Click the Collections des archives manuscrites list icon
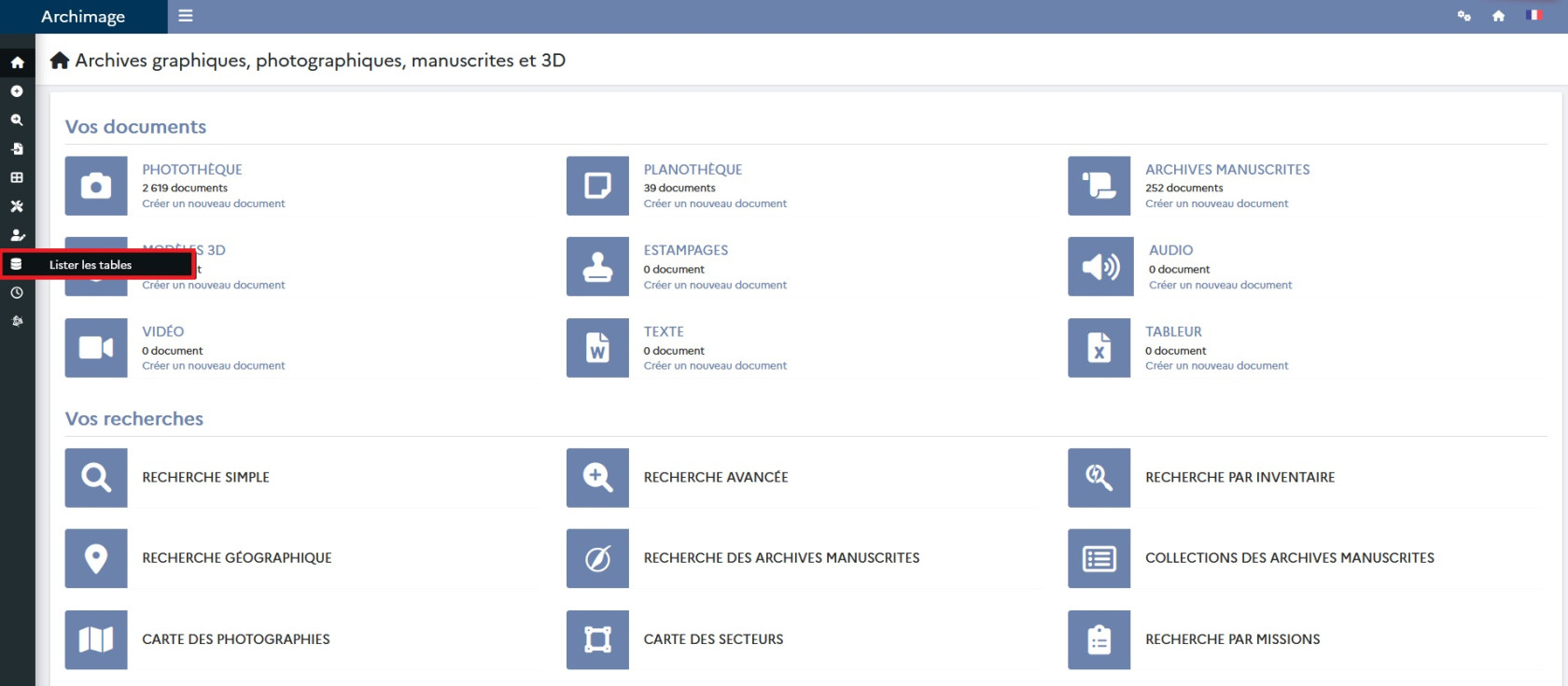1568x686 pixels. (x=1099, y=559)
